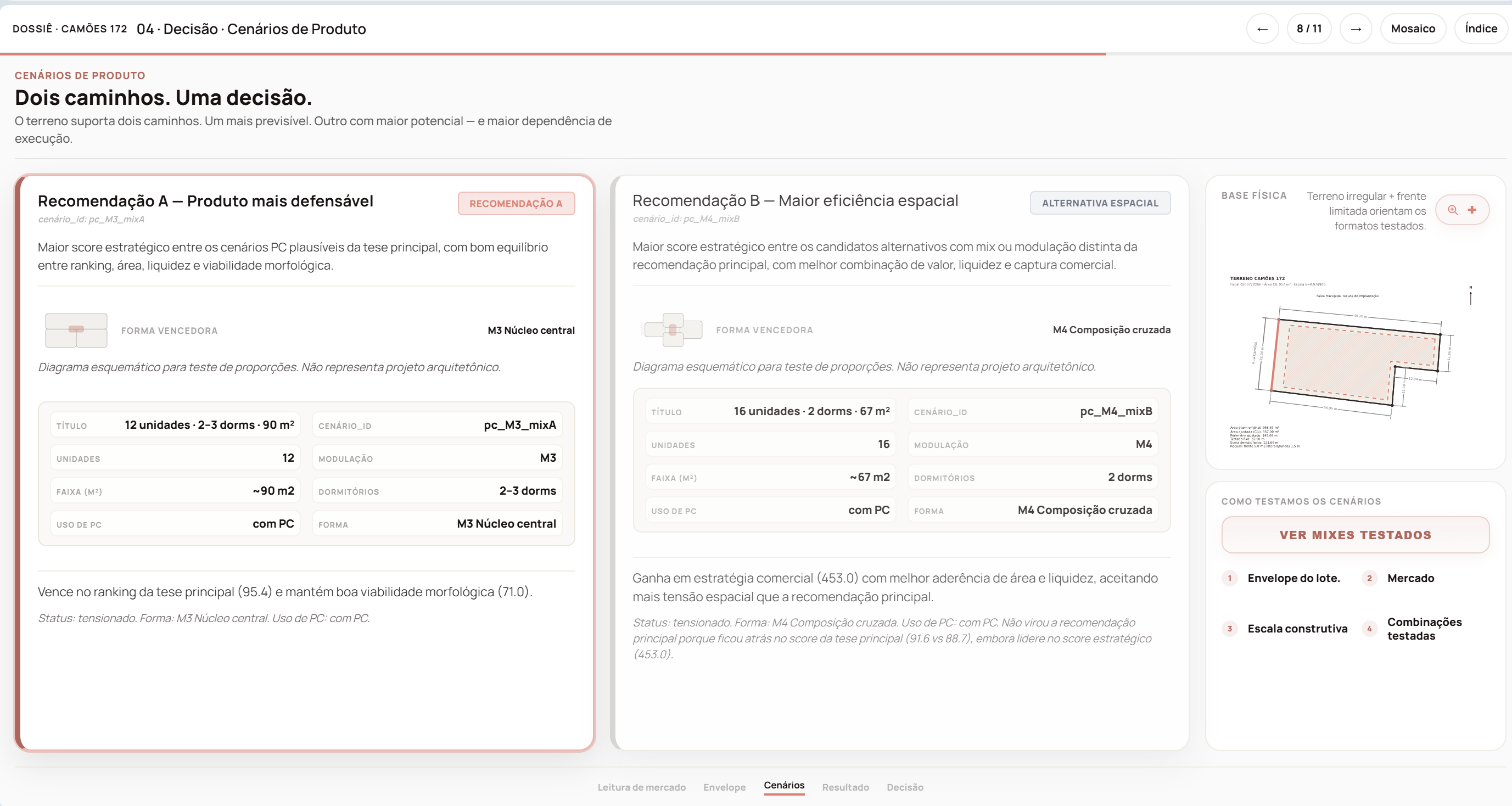Click the magnifier zoom button in Base Física
Viewport: 1512px width, 806px height.
(1453, 210)
